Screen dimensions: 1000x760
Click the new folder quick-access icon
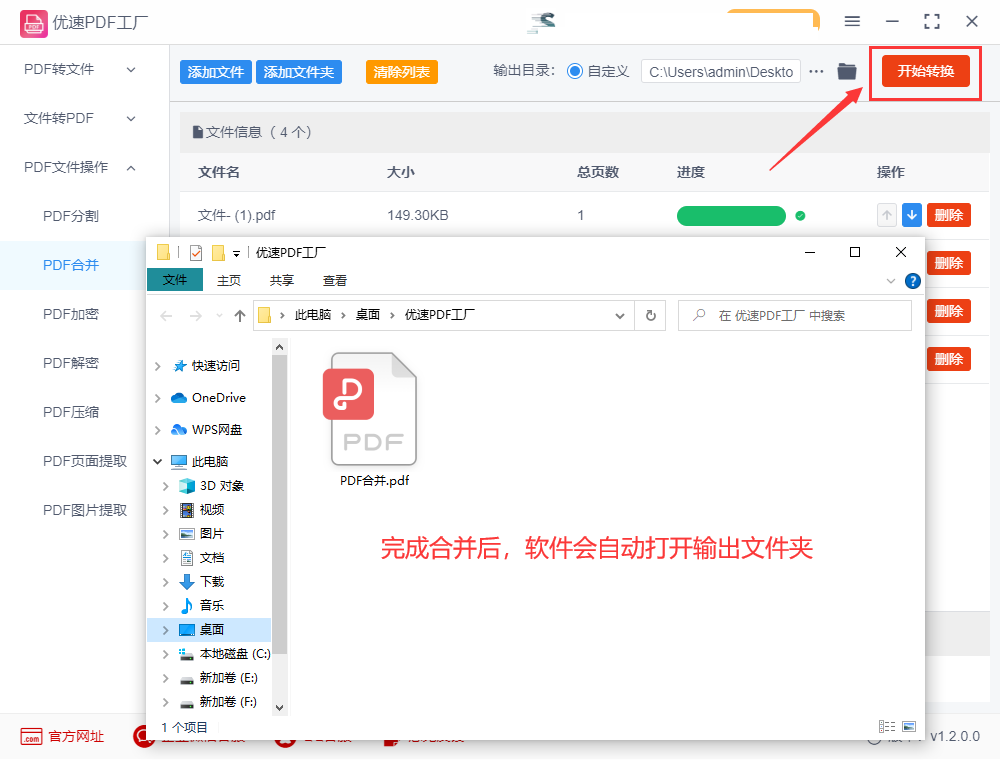218,253
